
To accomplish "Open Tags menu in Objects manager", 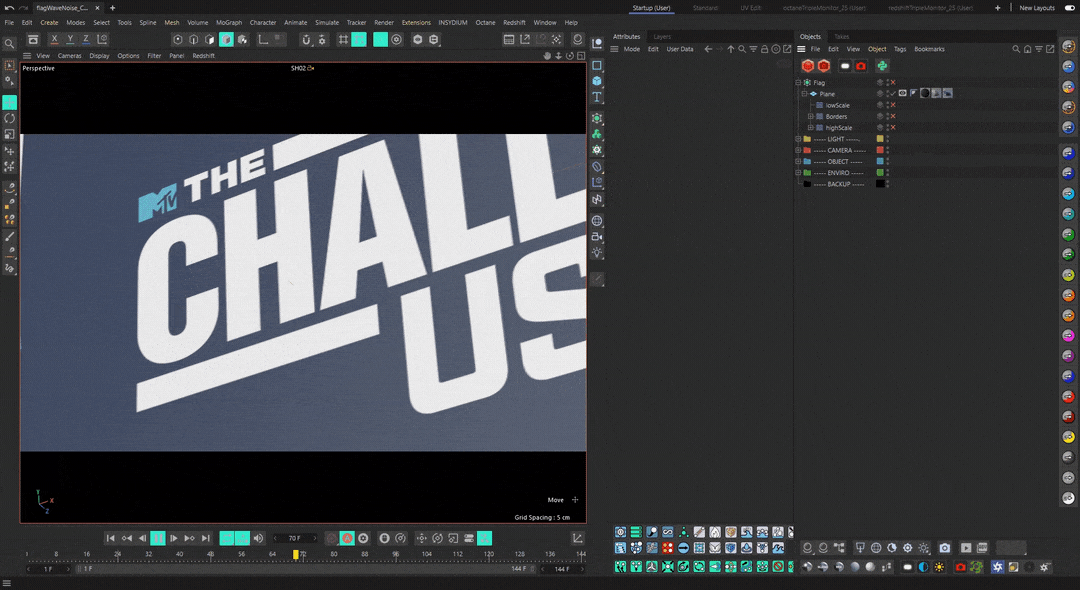I will 900,49.
